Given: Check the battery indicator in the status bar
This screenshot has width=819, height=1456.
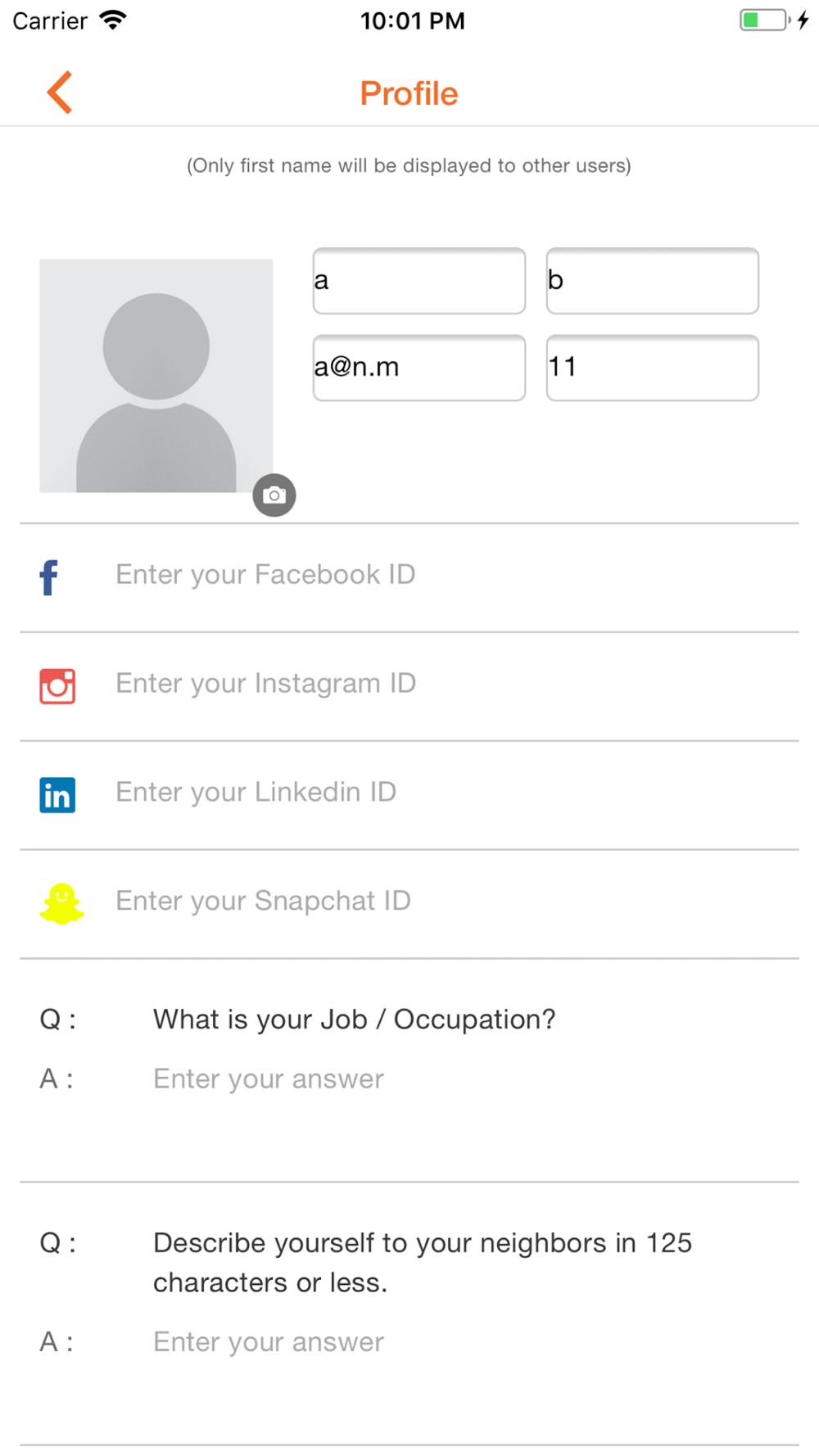Looking at the screenshot, I should click(766, 20).
